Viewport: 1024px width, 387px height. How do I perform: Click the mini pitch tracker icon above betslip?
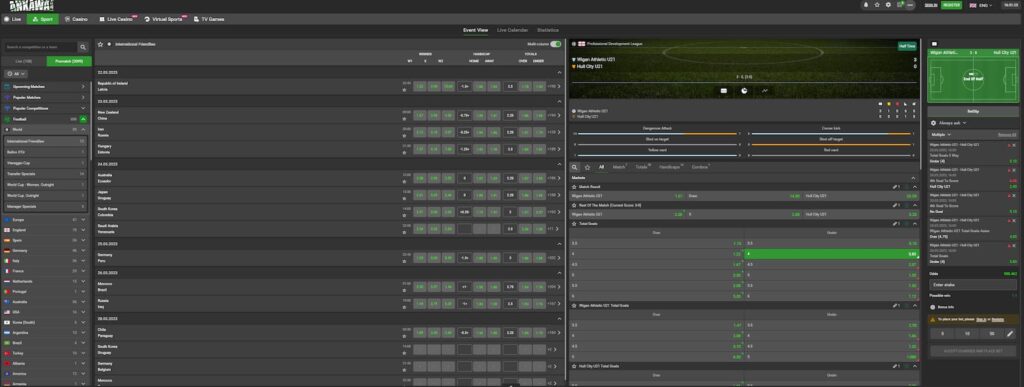[934, 44]
